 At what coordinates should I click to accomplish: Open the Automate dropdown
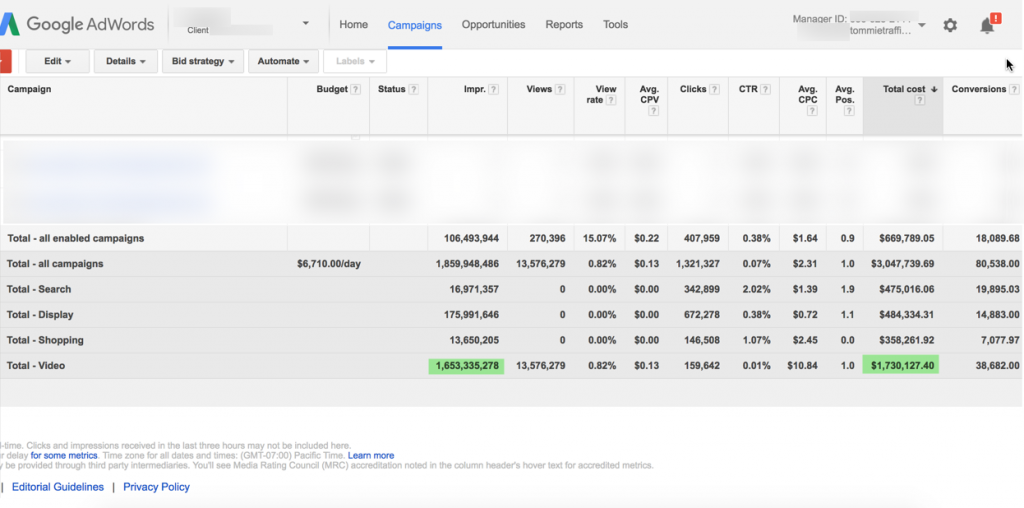tap(283, 61)
